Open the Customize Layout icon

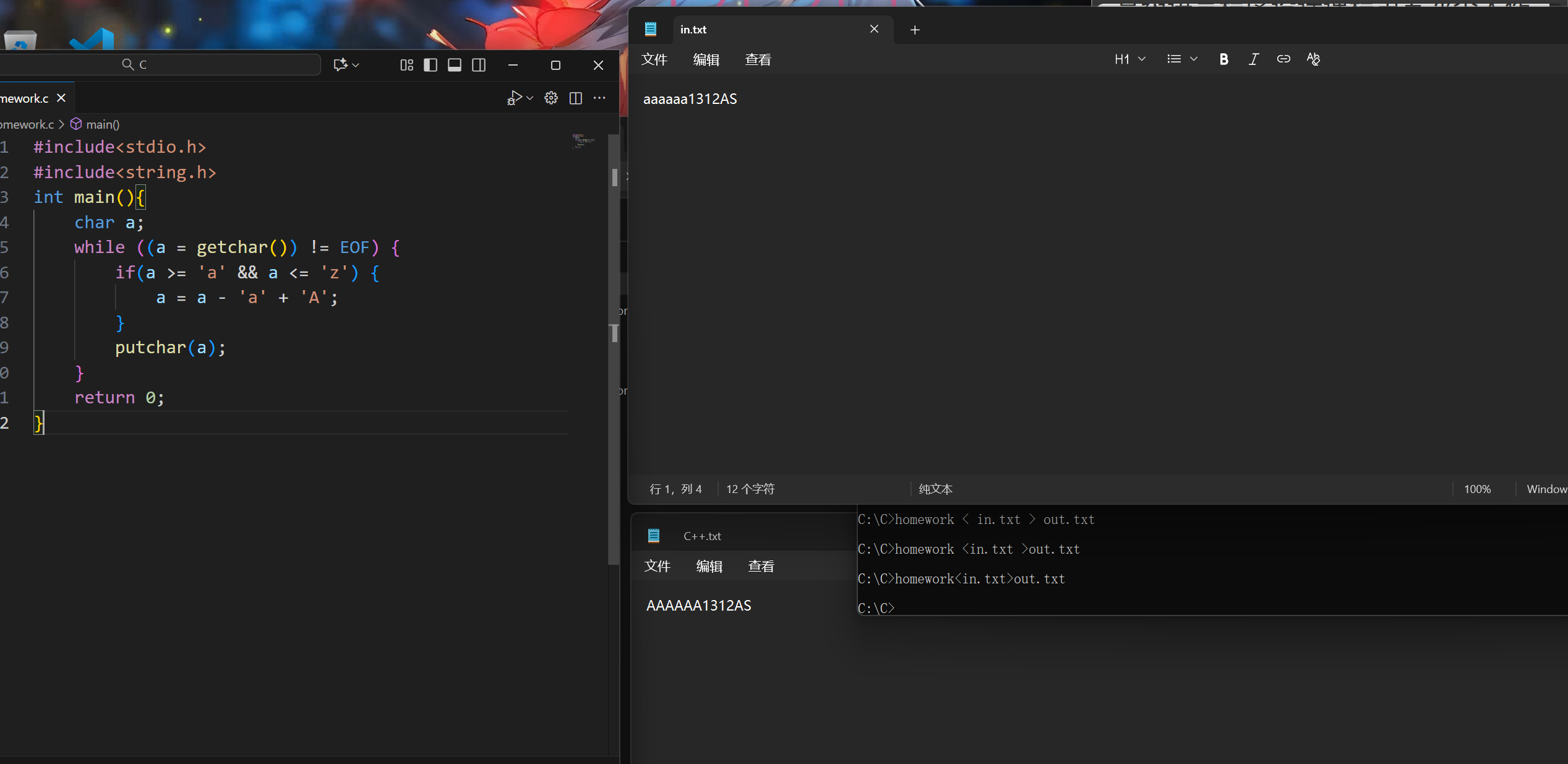pyautogui.click(x=406, y=64)
